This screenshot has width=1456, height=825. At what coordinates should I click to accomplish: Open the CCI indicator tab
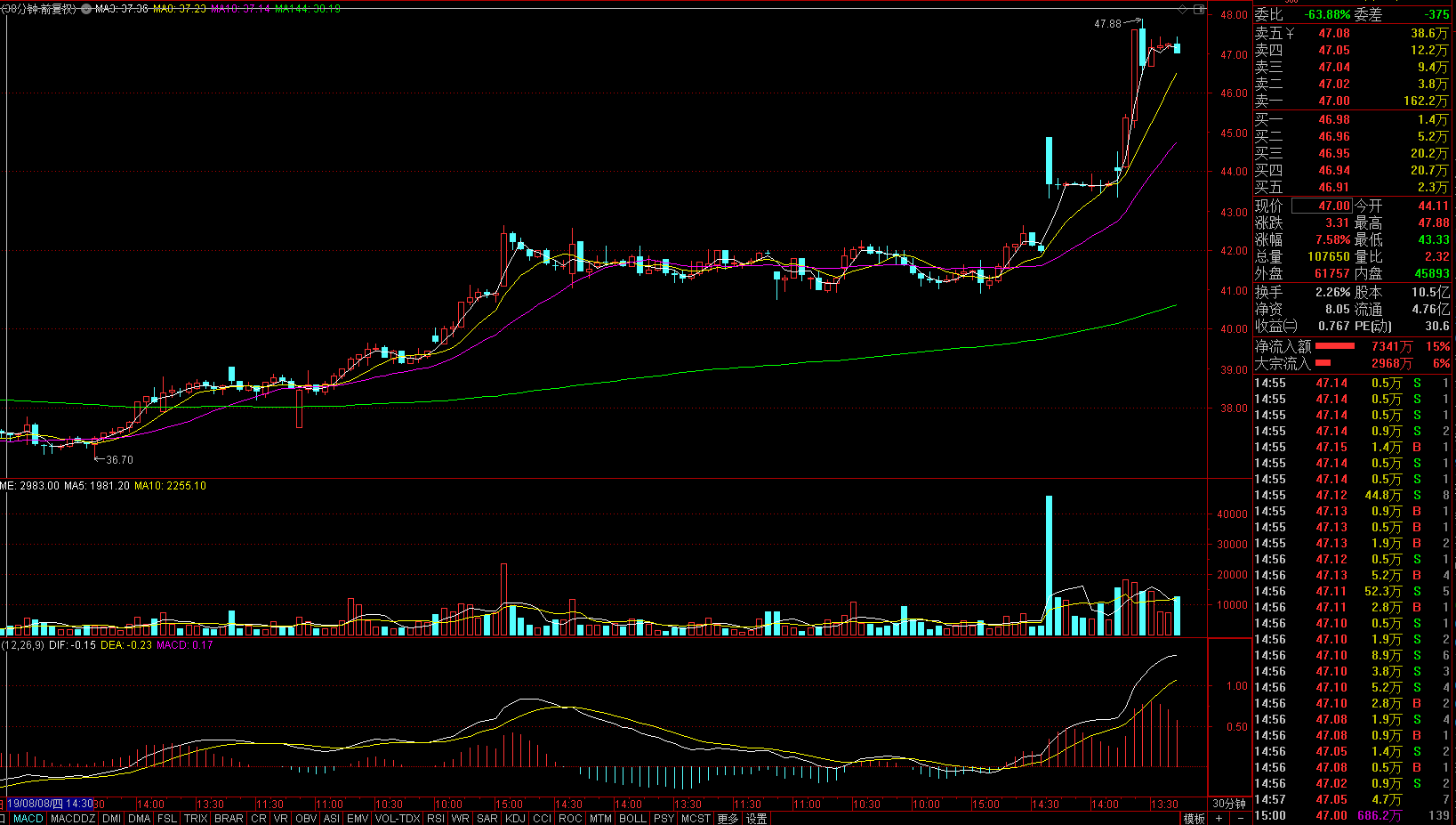pyautogui.click(x=543, y=819)
